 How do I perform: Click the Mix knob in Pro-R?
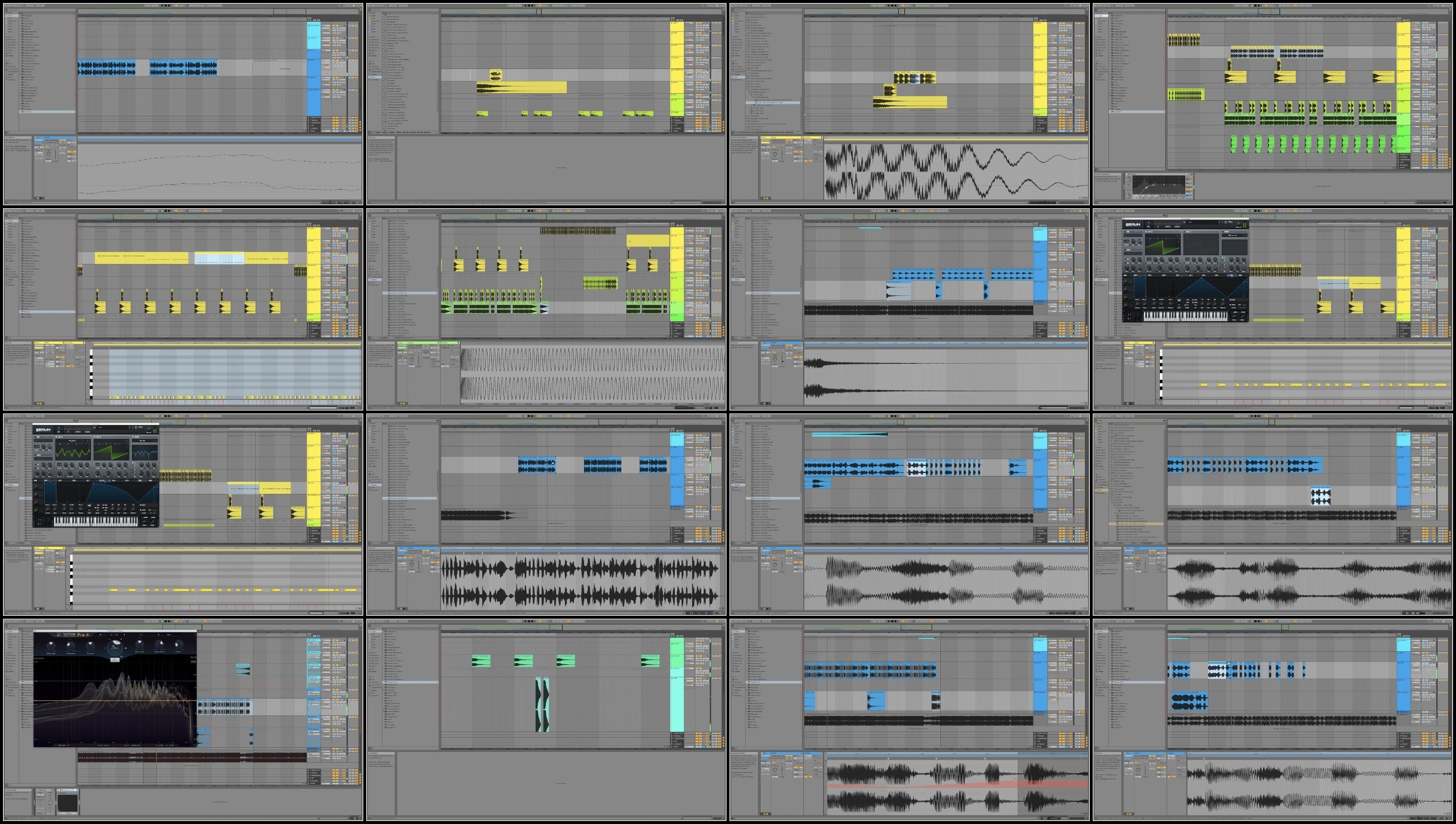point(178,646)
